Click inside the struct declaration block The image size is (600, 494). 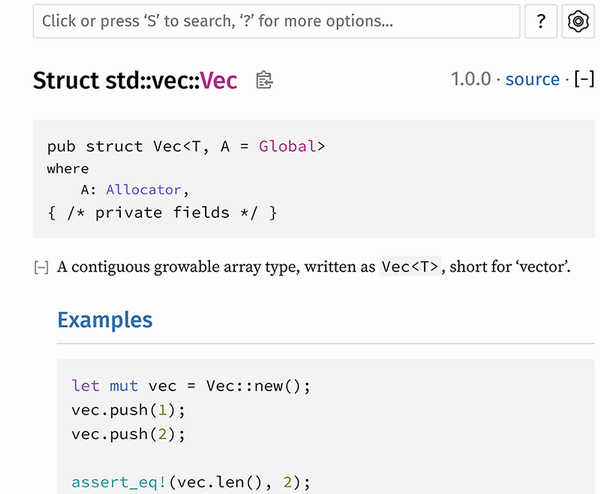(313, 179)
